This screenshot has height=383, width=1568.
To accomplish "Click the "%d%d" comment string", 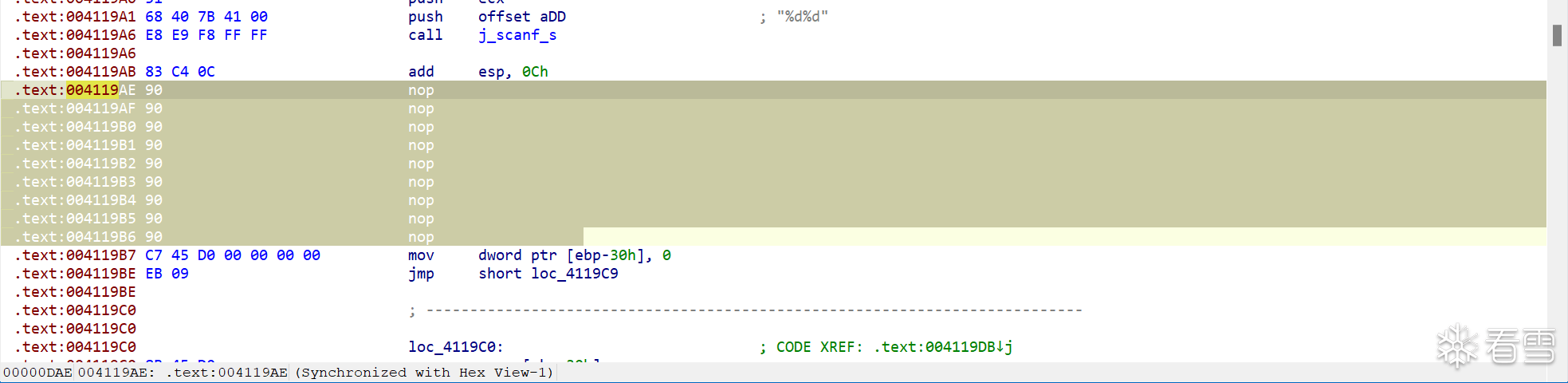I will click(x=803, y=17).
